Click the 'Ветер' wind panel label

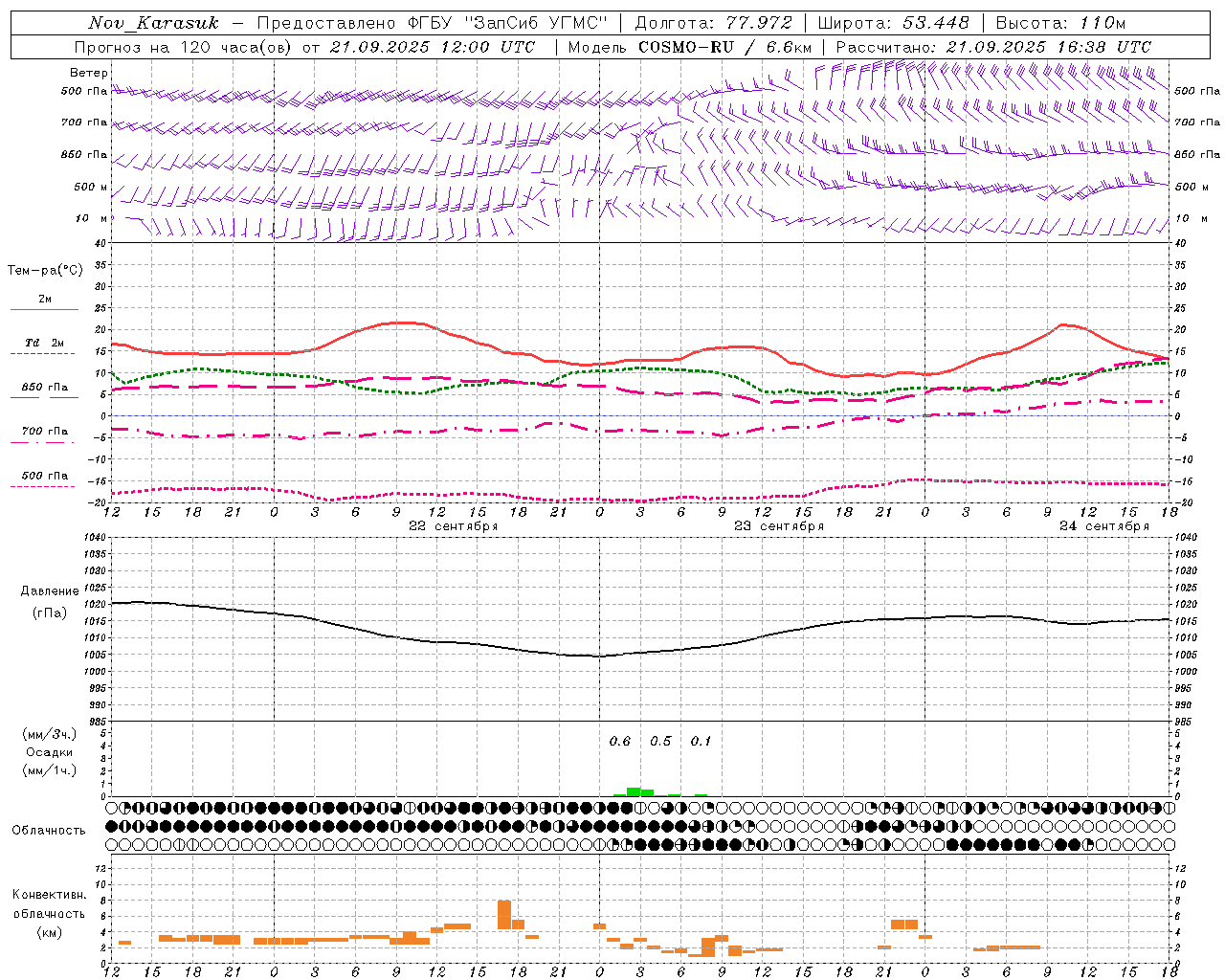pyautogui.click(x=89, y=73)
